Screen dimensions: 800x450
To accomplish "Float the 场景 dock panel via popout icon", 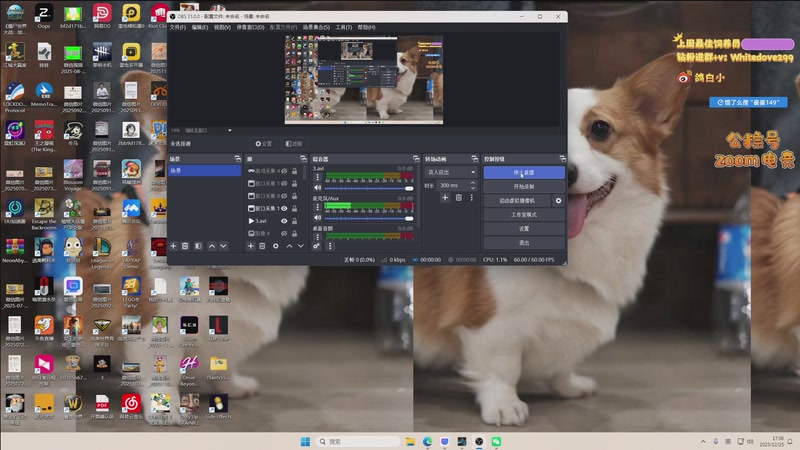I will (238, 159).
